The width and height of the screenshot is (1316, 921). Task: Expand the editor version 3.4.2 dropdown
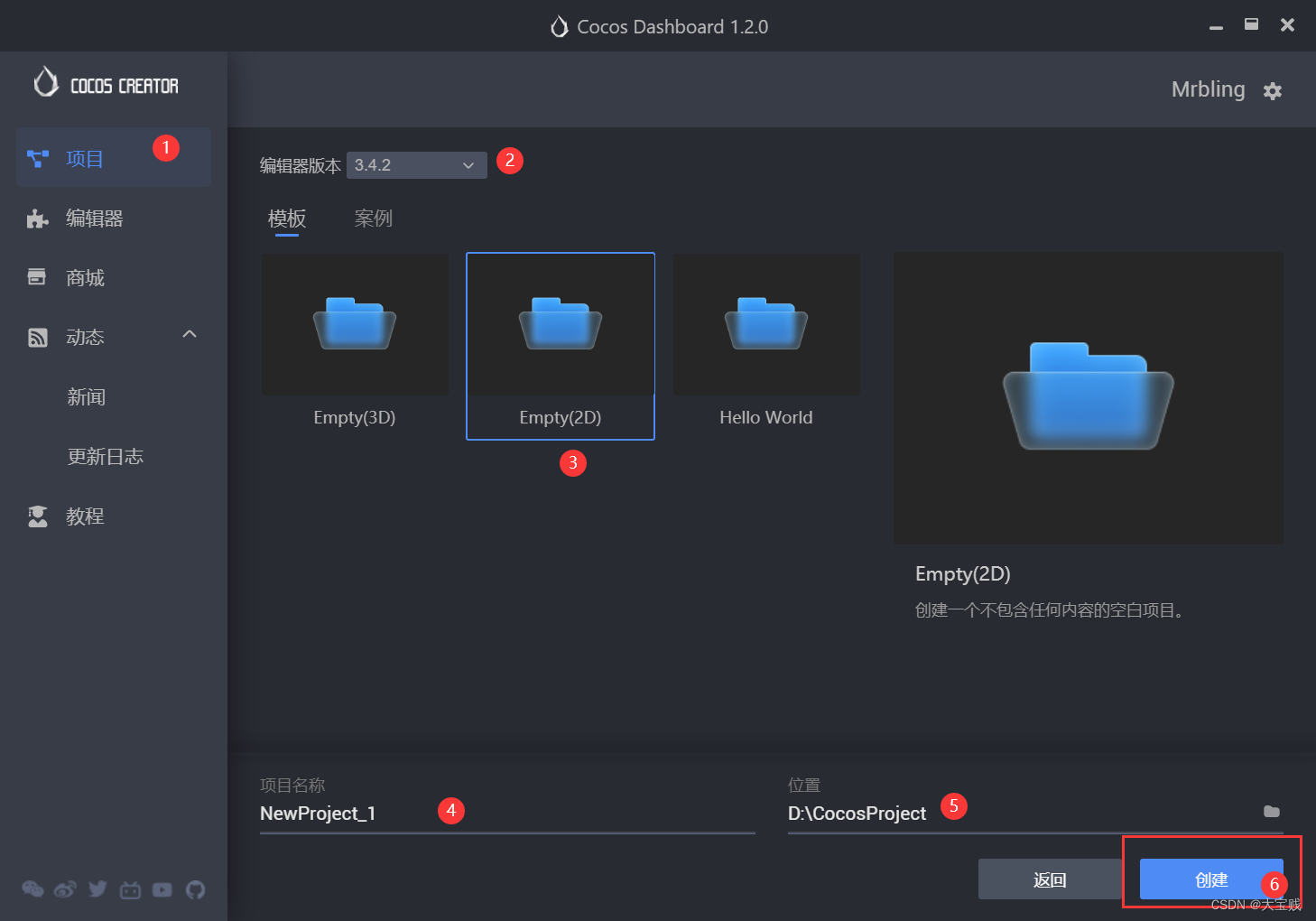[x=416, y=165]
